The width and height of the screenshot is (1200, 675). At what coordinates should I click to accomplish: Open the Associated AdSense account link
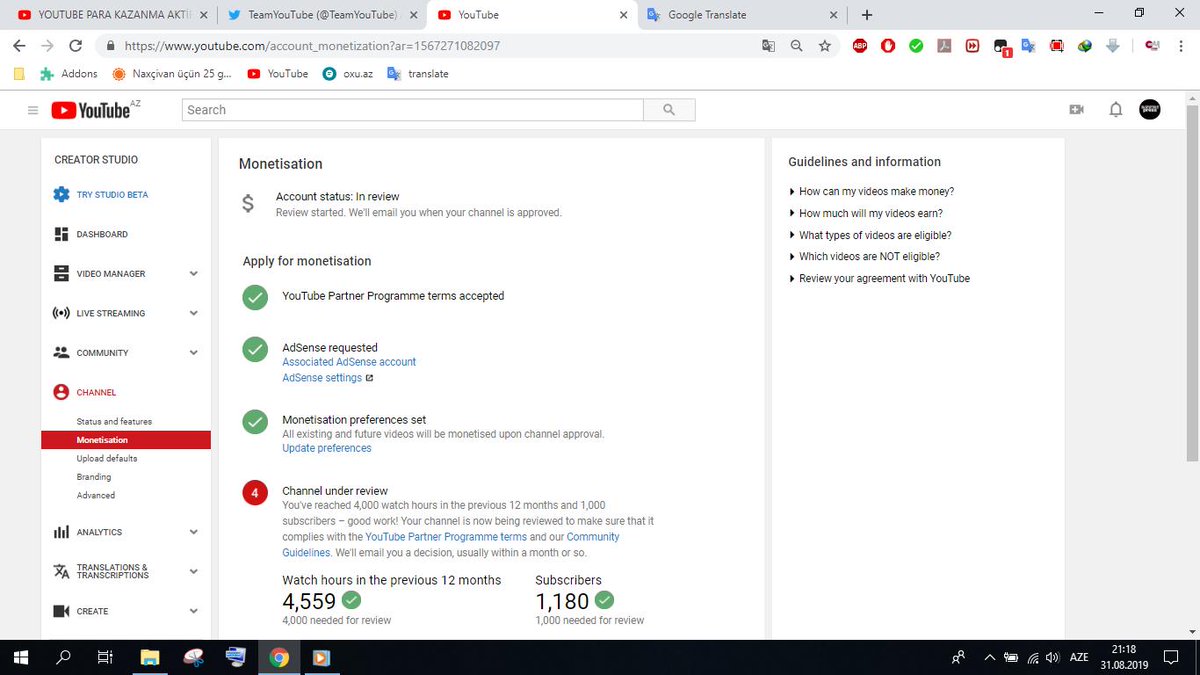click(x=349, y=362)
